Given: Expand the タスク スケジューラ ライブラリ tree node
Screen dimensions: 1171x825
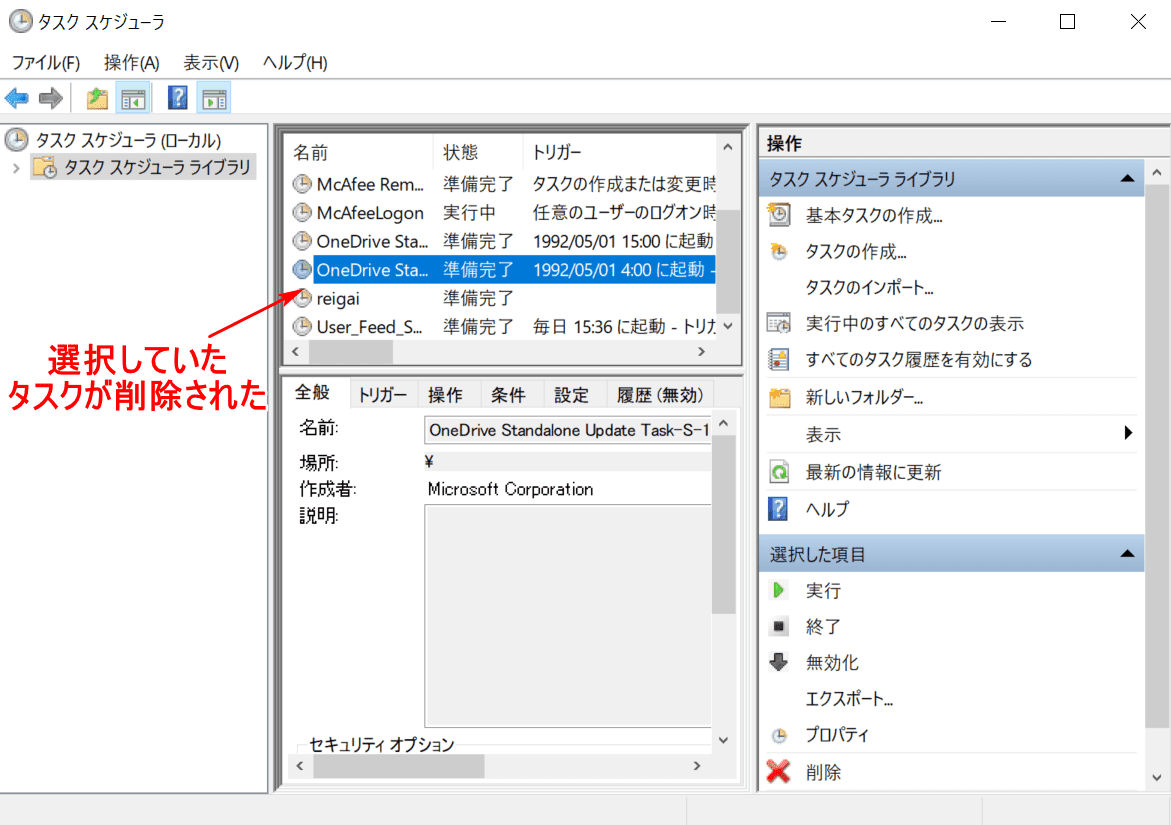Looking at the screenshot, I should [16, 168].
